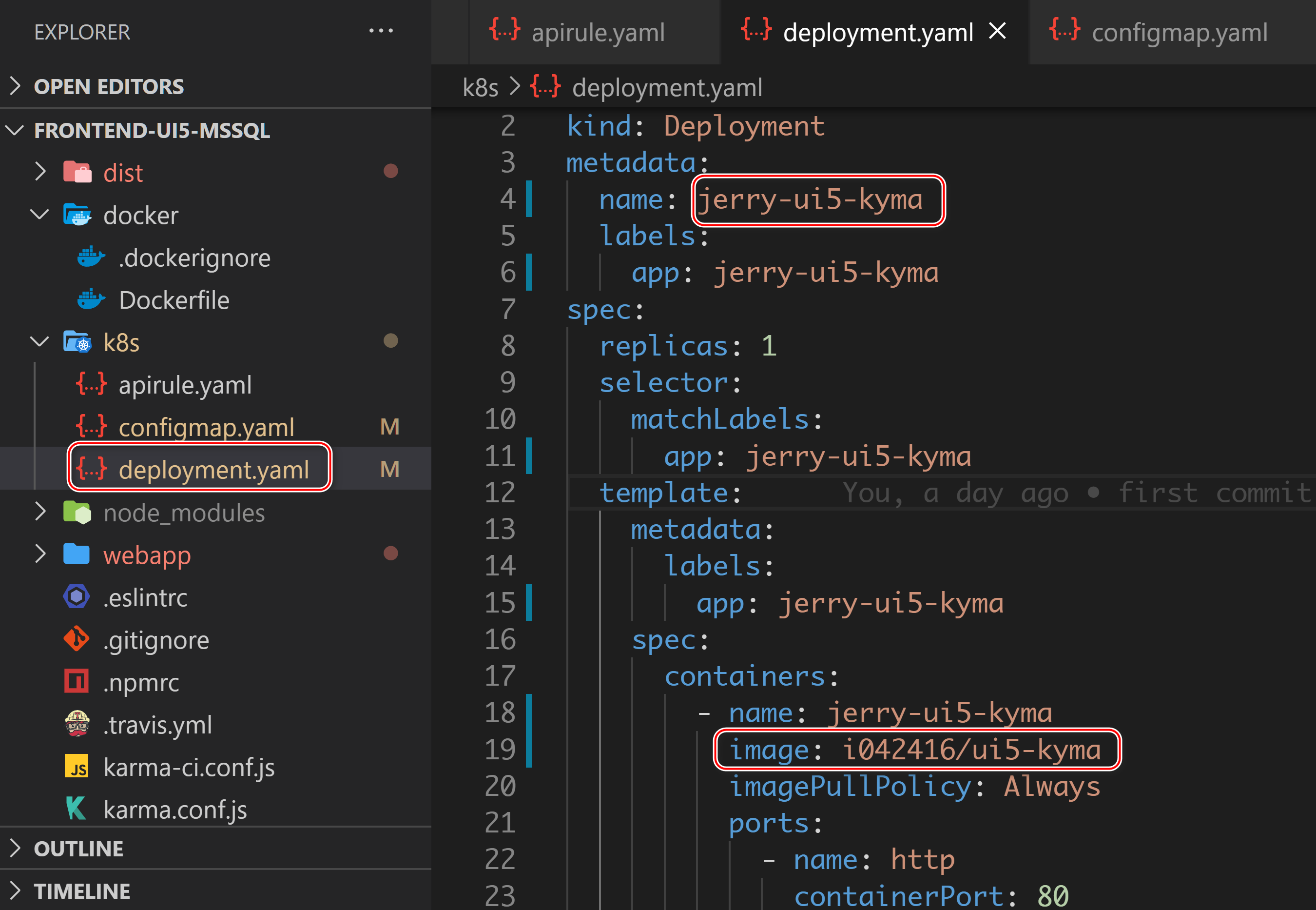Click 'kind: Deployment' on line 2
Screen dimensions: 1316x910
tap(696, 125)
